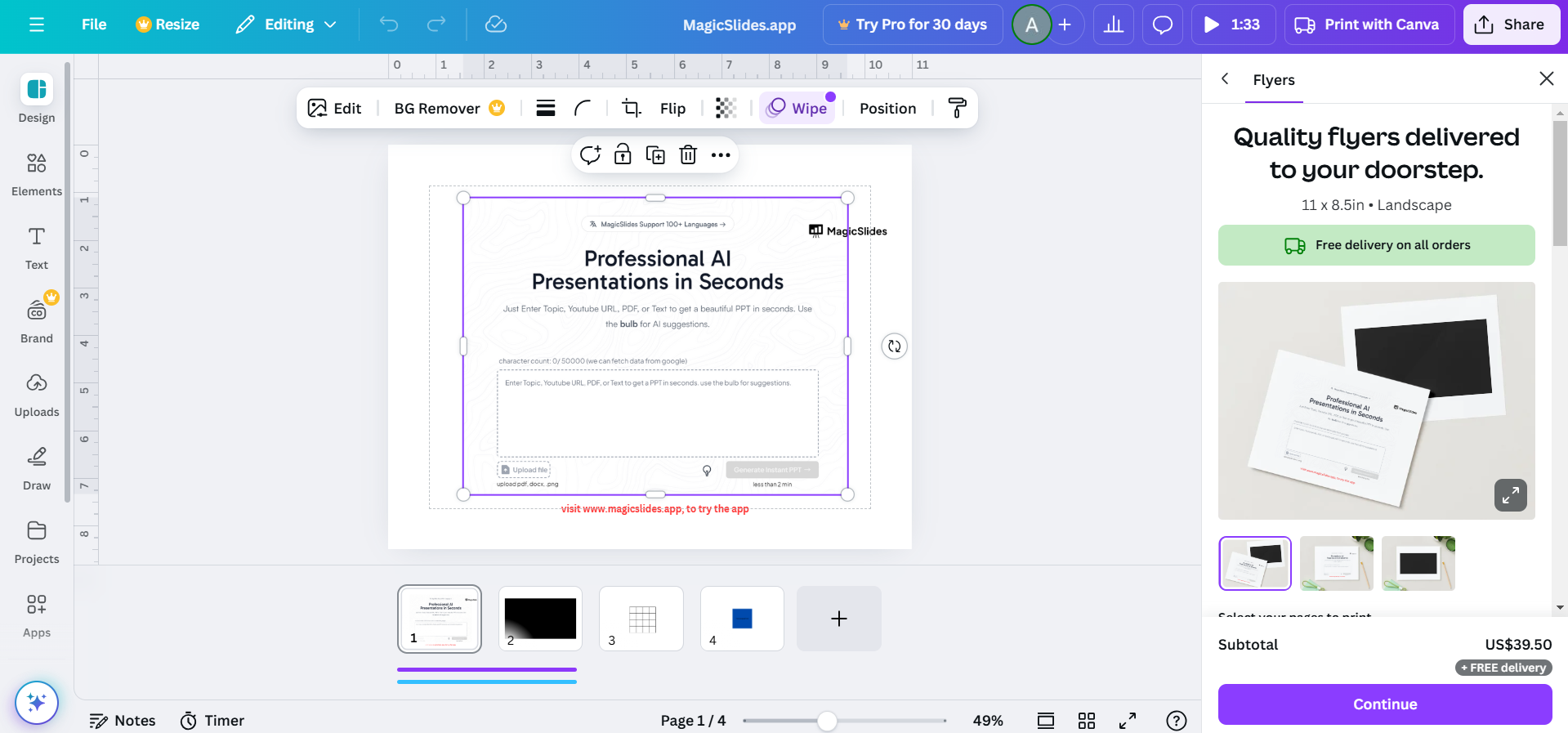
Task: Select the page 2 black thumbnail
Action: 540,619
